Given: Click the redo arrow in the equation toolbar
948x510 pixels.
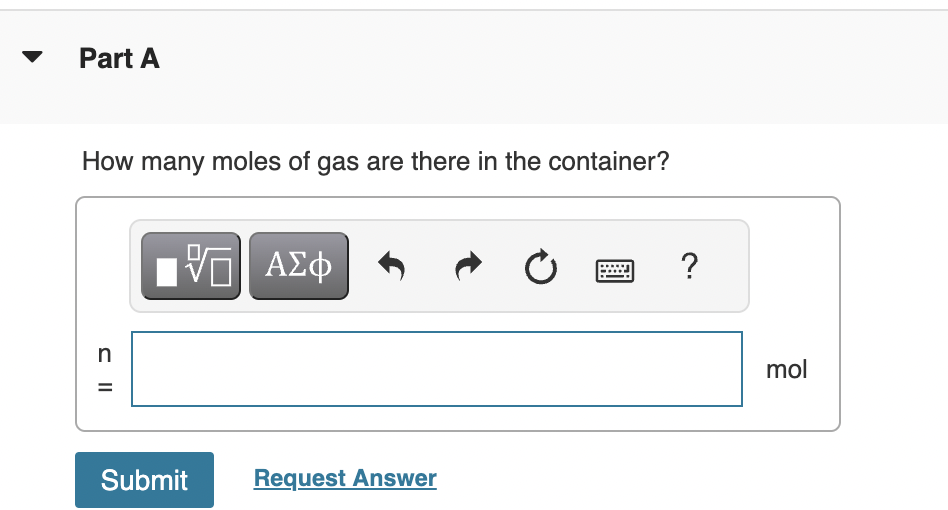Looking at the screenshot, I should click(468, 266).
